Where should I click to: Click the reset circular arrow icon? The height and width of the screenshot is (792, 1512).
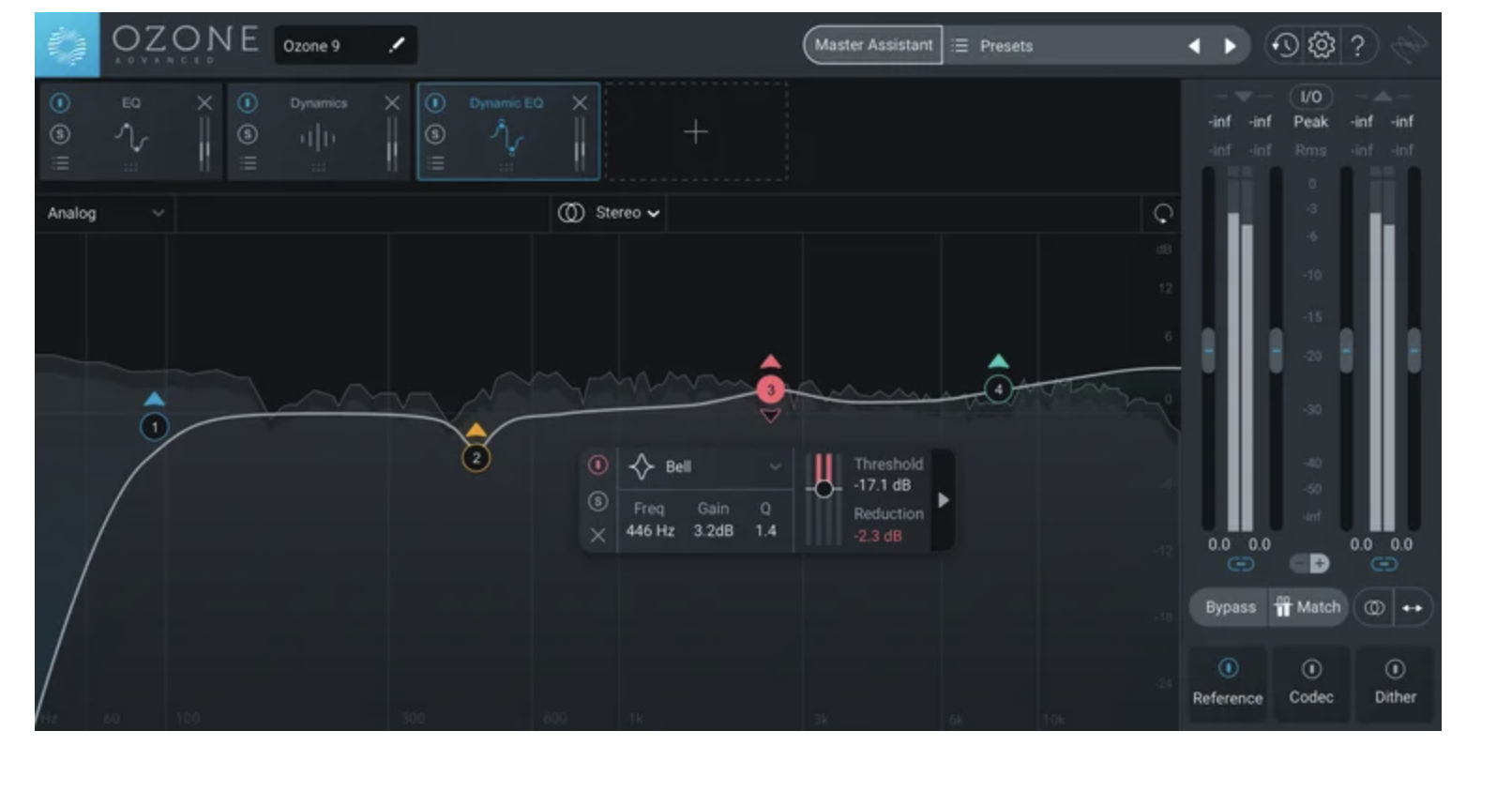coord(1162,214)
